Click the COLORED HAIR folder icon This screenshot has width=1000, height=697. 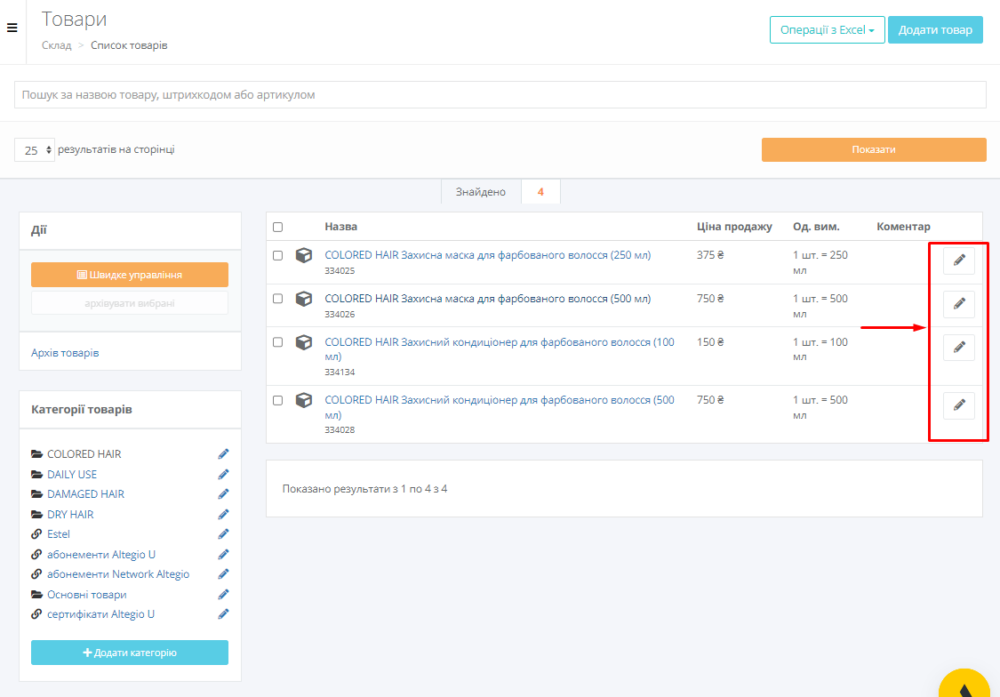(37, 454)
